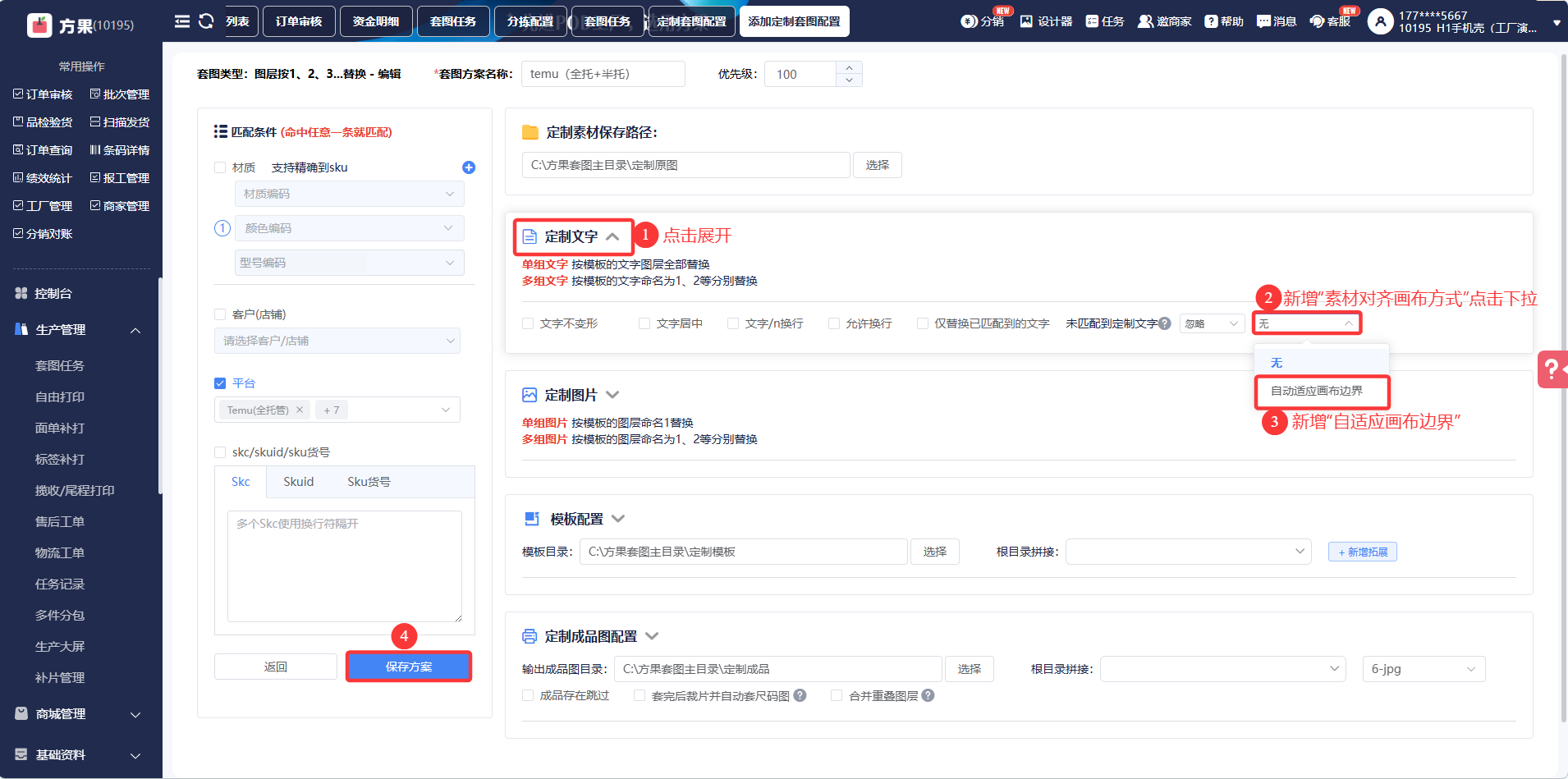The image size is (1568, 779).
Task: Choose 自动适应画布边界 from the open dropdown
Action: [1322, 391]
